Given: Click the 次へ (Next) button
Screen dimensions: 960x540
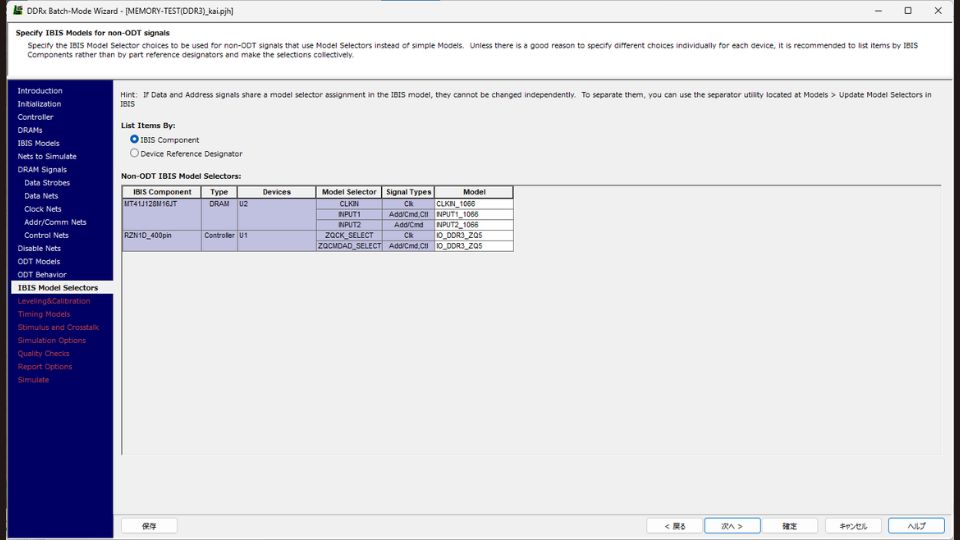Looking at the screenshot, I should pyautogui.click(x=732, y=526).
